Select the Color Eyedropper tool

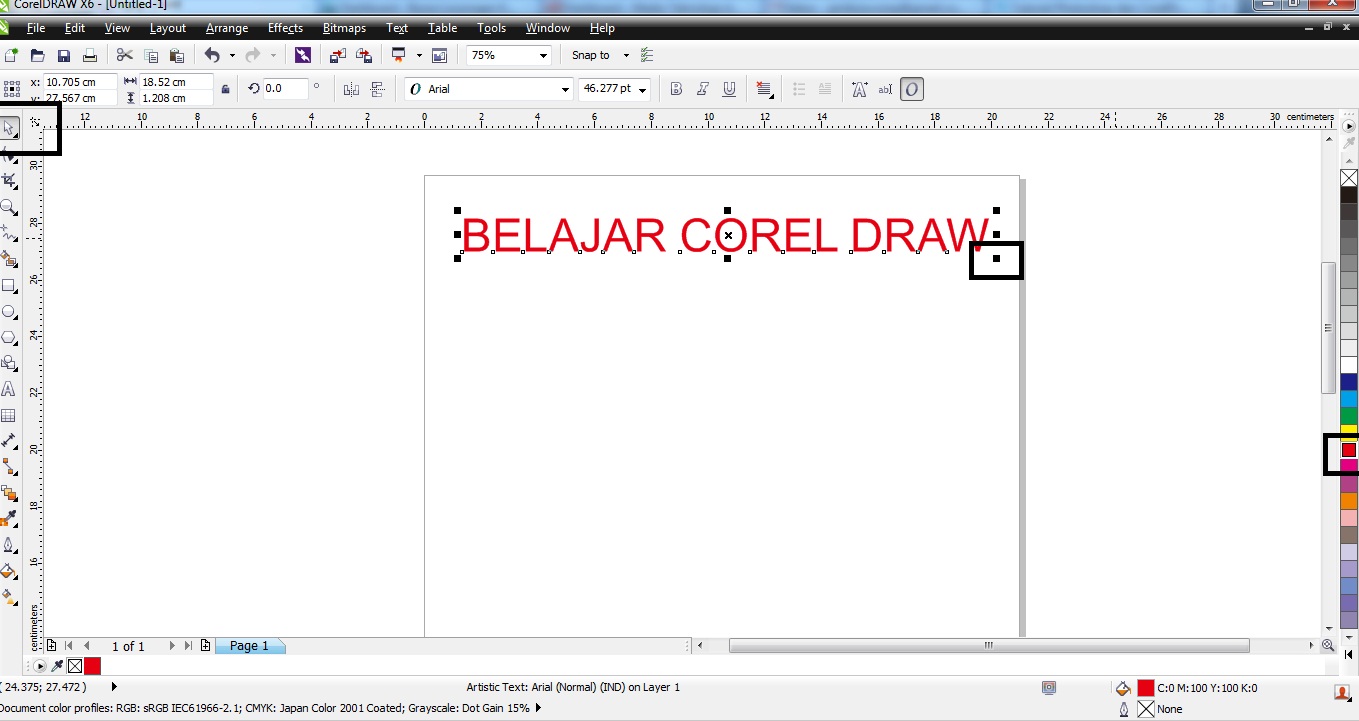click(x=9, y=519)
